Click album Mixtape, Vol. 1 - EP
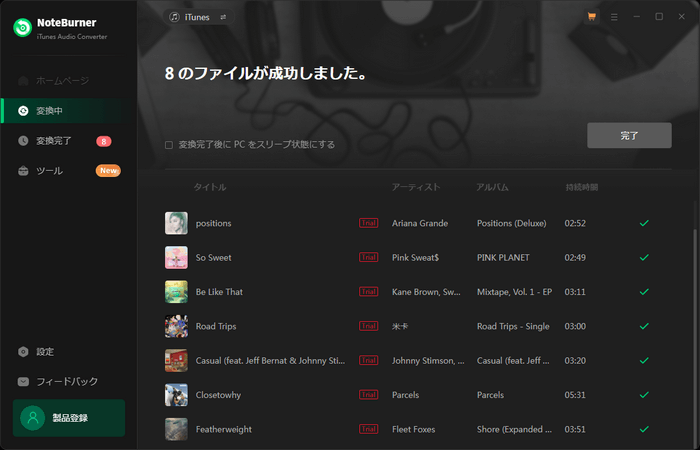This screenshot has height=450, width=700. point(514,292)
